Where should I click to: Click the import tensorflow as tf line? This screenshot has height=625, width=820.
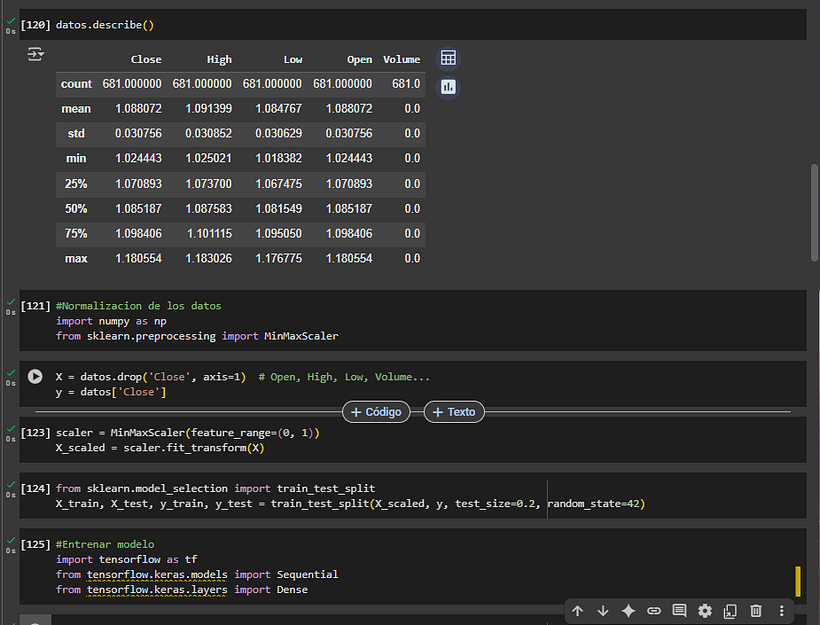click(127, 560)
